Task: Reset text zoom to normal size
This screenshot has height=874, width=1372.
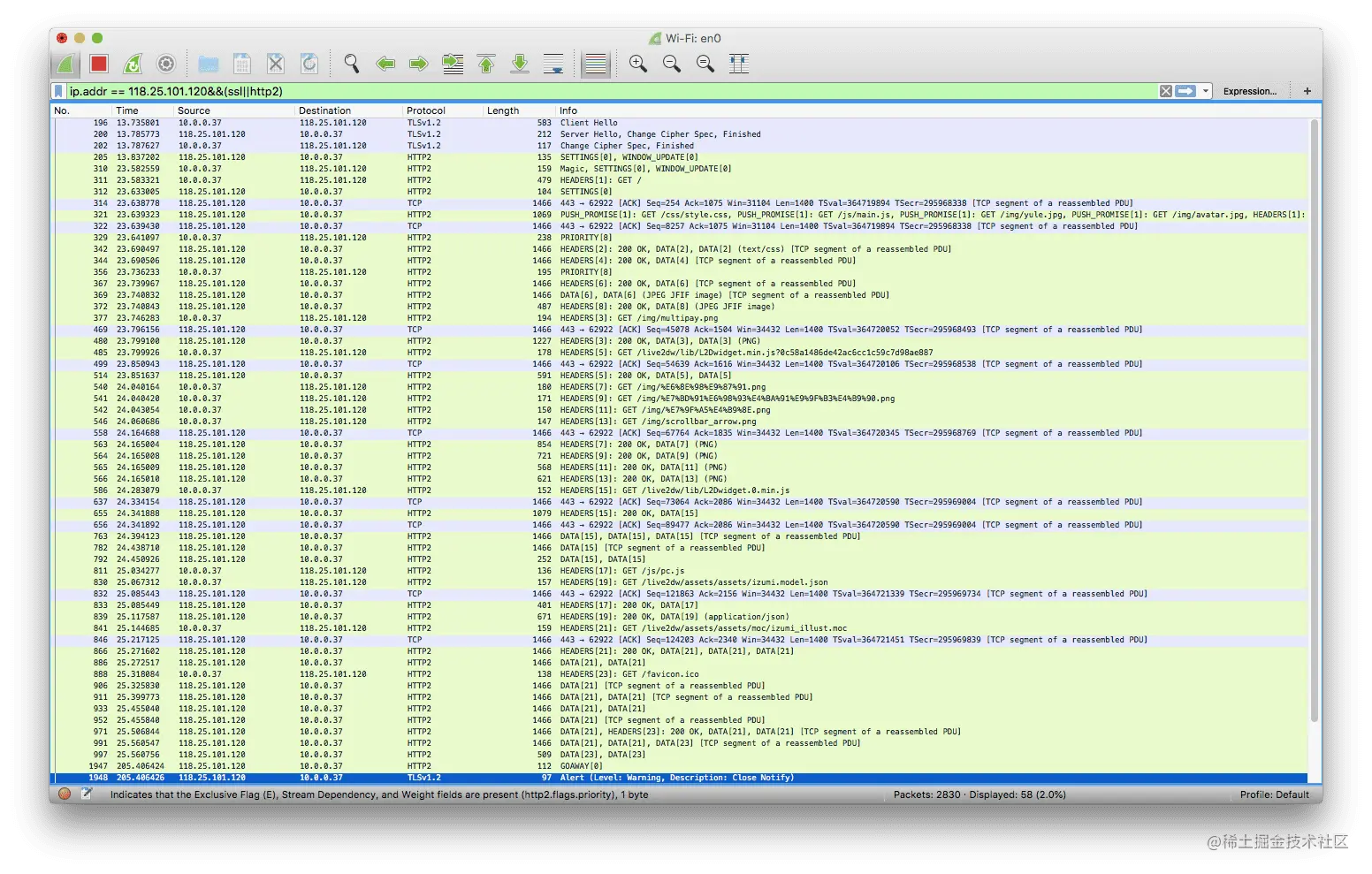Action: click(x=705, y=64)
